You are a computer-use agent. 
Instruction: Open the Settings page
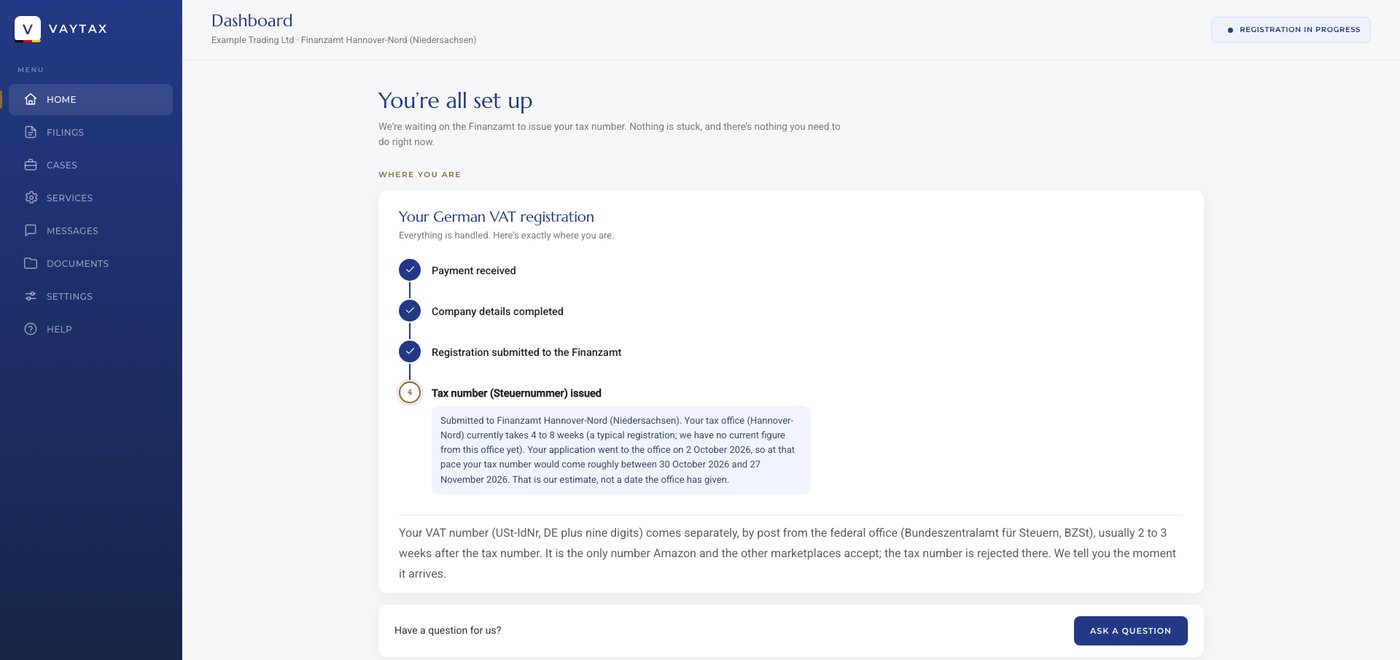click(91, 296)
